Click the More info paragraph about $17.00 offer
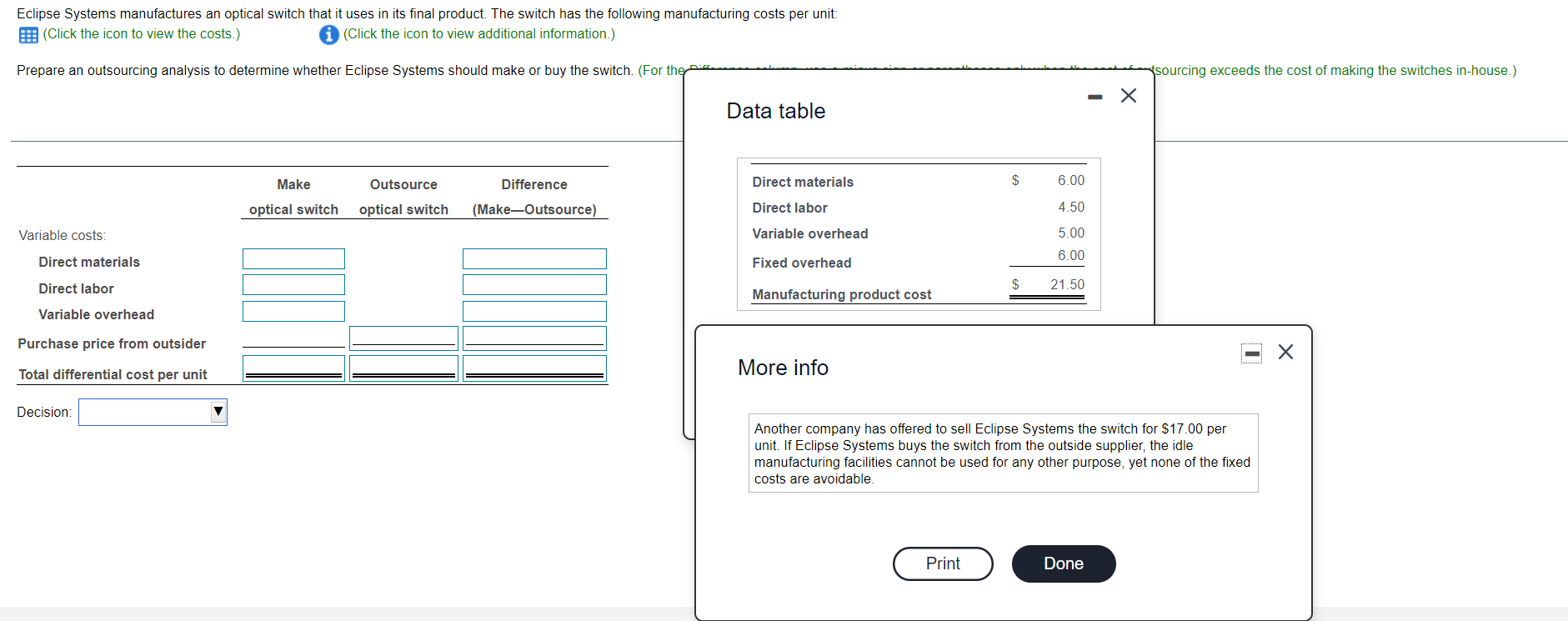 [x=1003, y=453]
